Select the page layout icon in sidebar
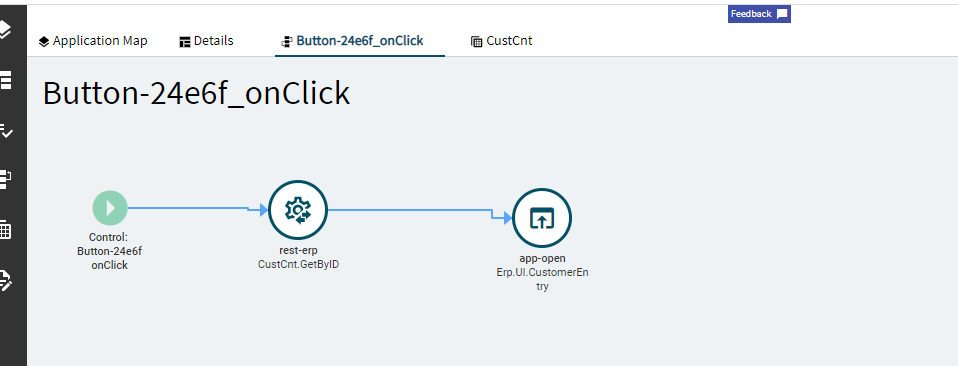The height and width of the screenshot is (366, 958). click(x=5, y=80)
